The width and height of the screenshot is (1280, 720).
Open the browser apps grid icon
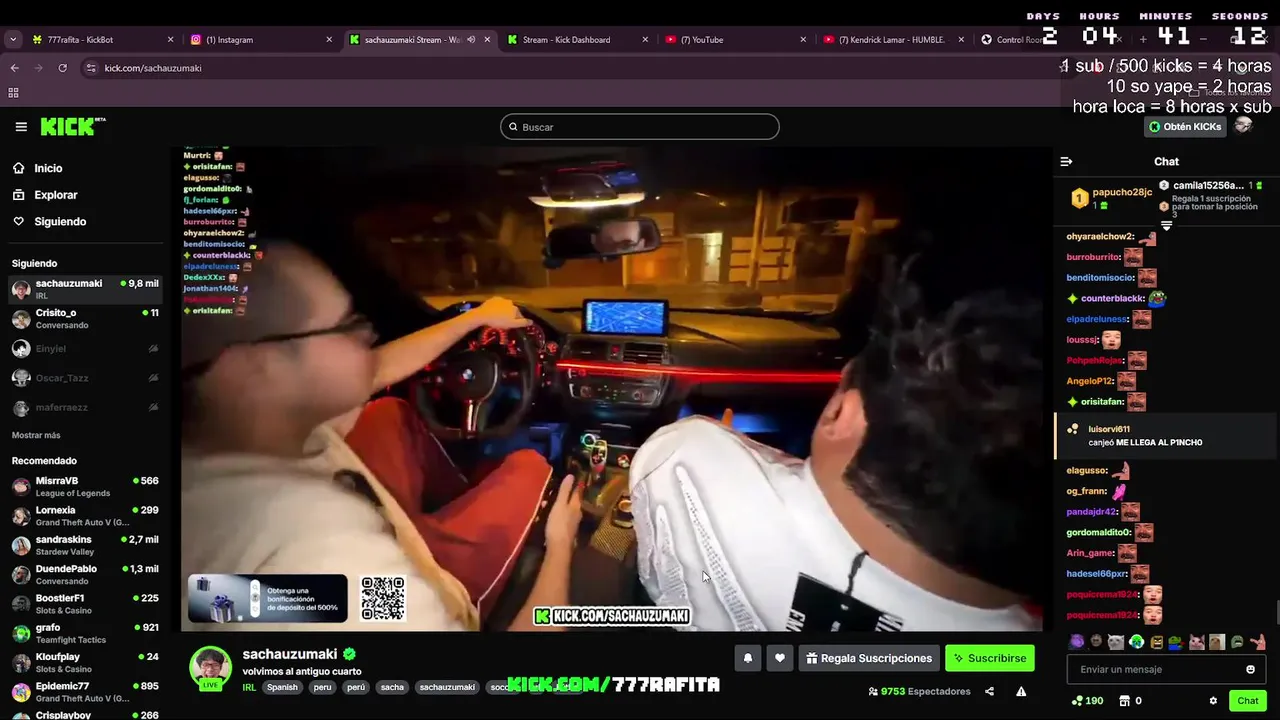click(14, 93)
